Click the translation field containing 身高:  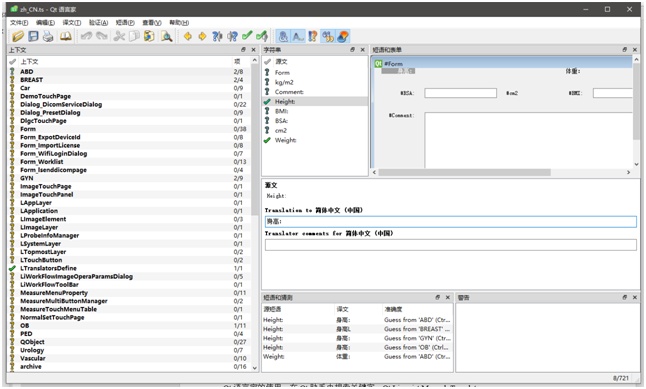451,222
